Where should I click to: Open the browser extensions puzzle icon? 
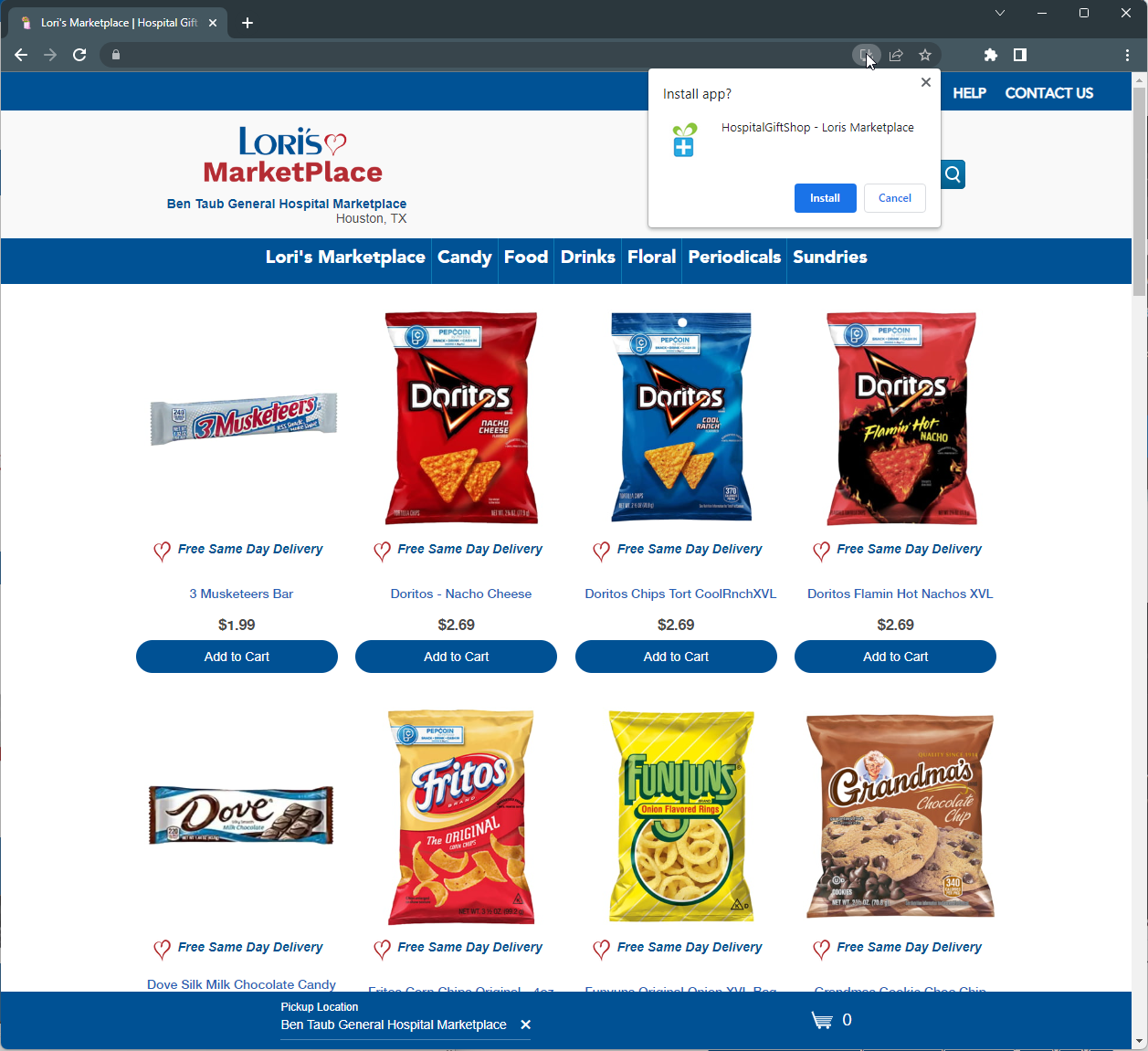click(991, 55)
